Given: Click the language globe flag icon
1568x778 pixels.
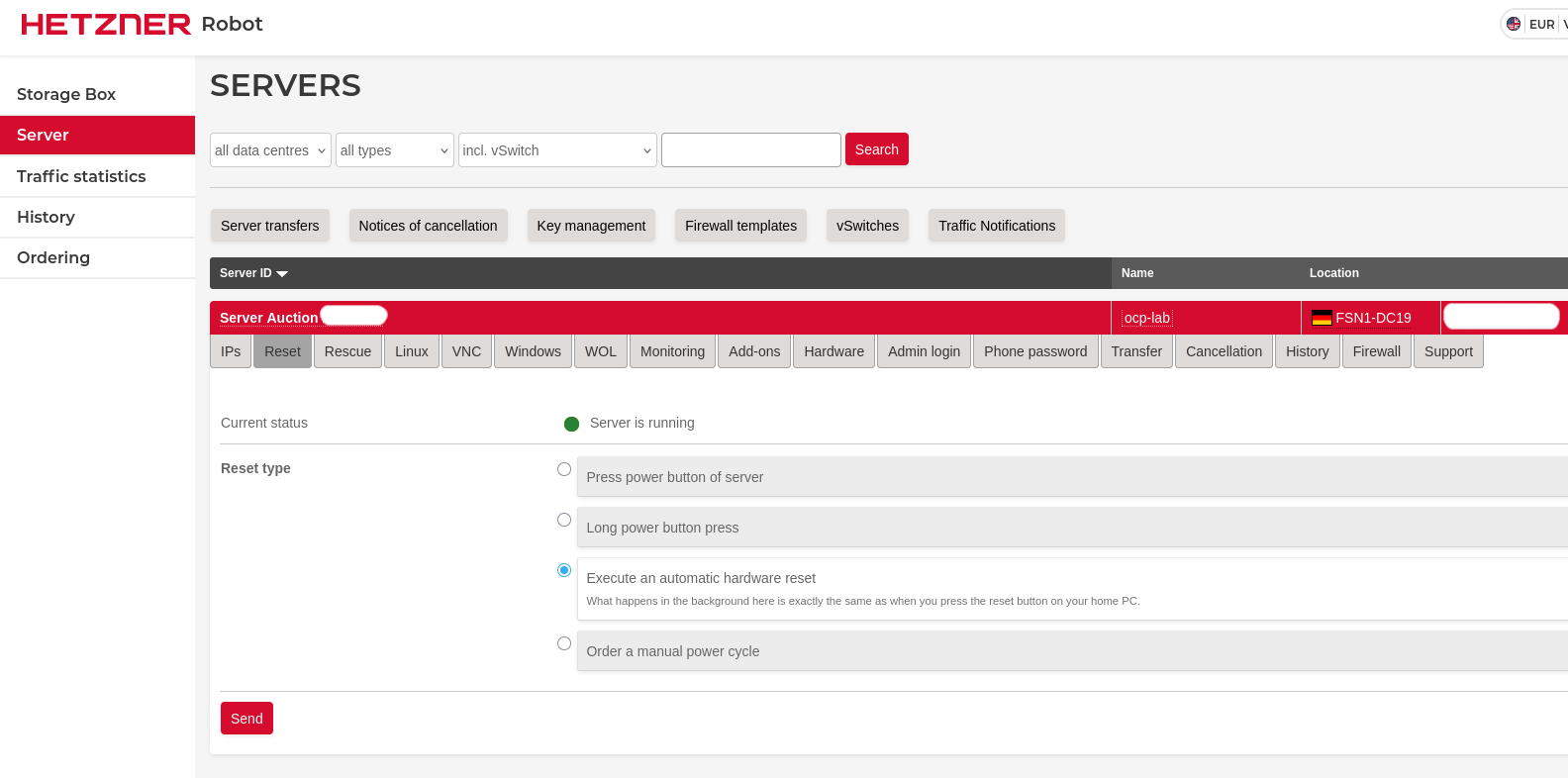Looking at the screenshot, I should 1514,24.
